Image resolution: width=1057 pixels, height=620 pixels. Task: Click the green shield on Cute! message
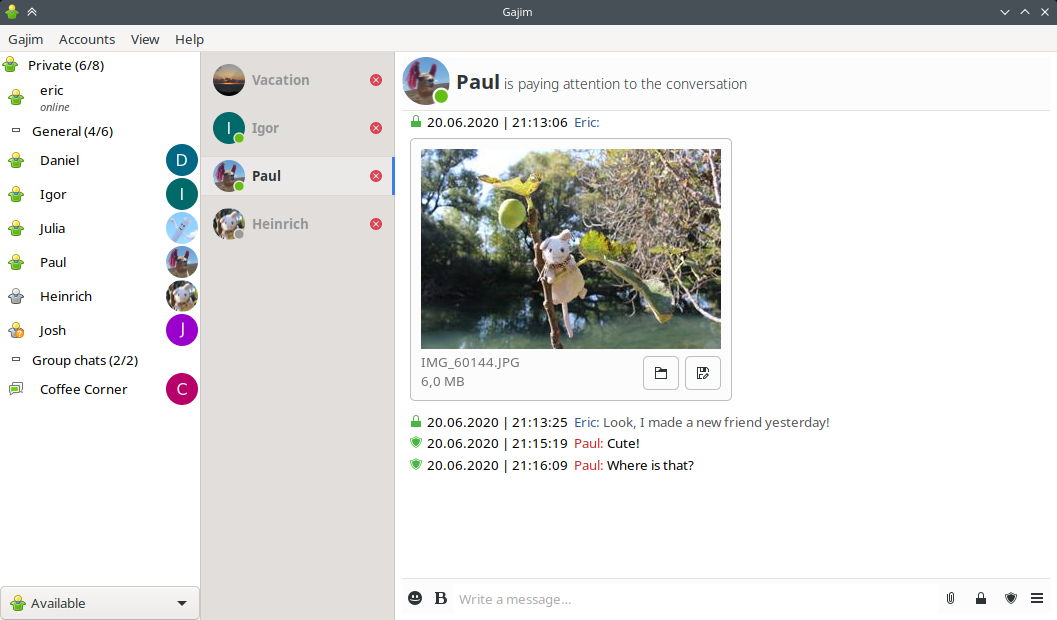coord(416,443)
